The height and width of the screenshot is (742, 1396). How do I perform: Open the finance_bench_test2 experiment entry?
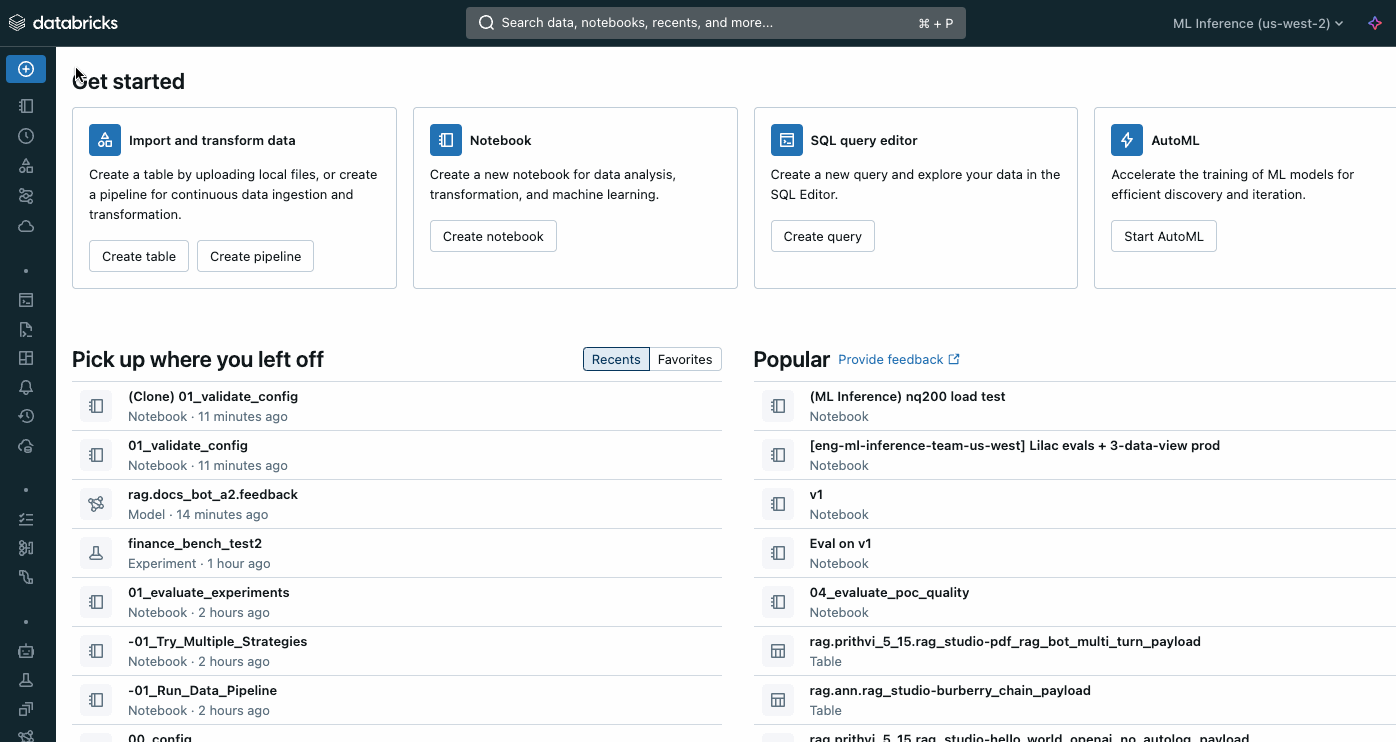coord(195,544)
